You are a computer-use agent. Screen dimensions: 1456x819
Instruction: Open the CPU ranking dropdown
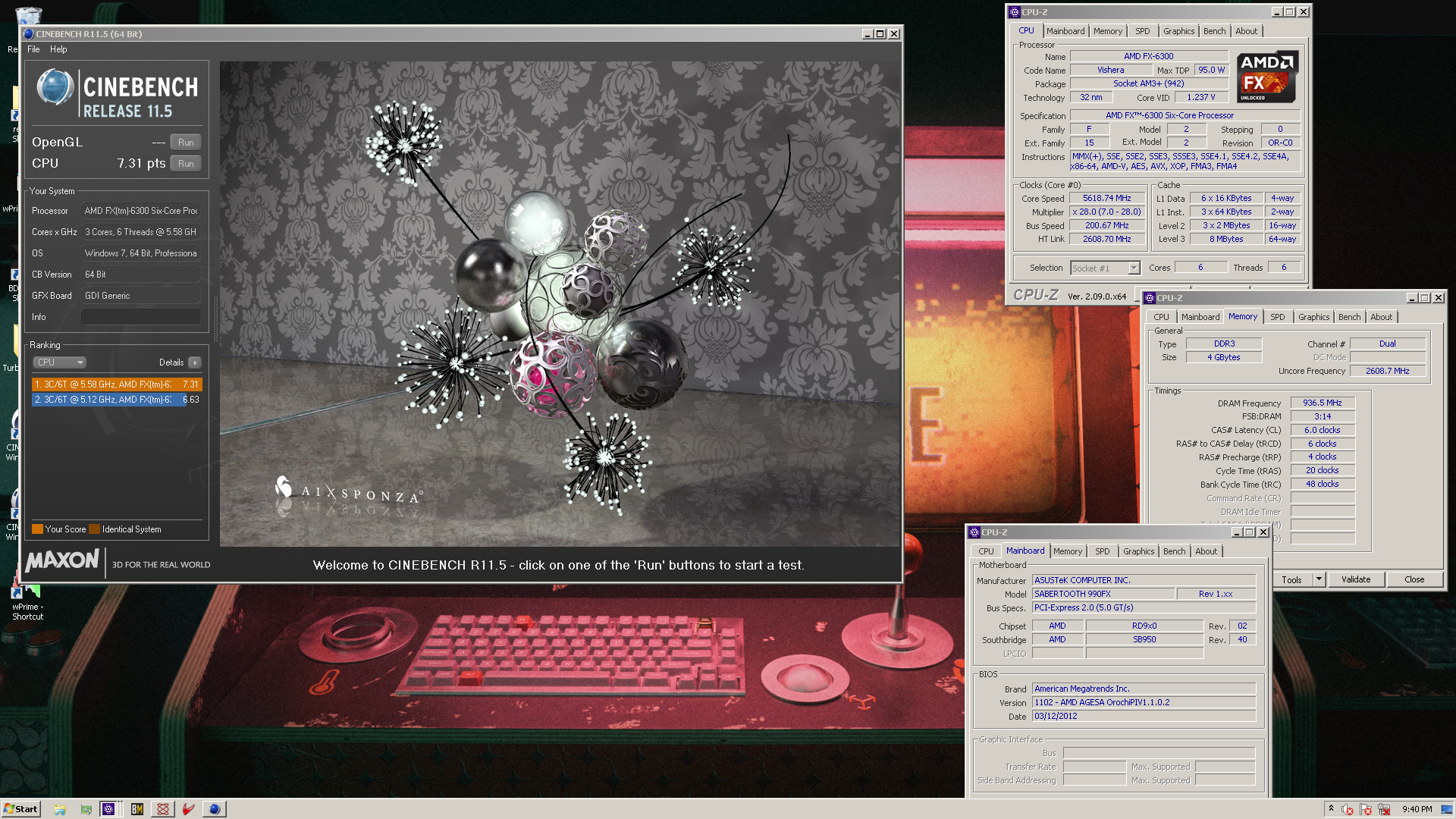pyautogui.click(x=60, y=362)
